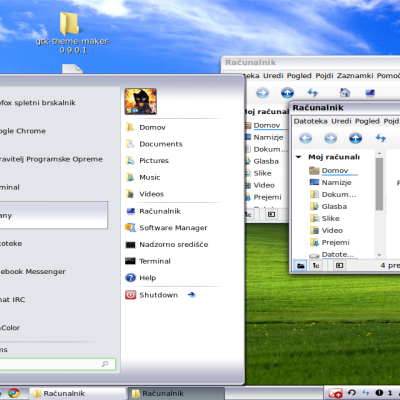Select Slike in front window sidebar

pos(325,218)
